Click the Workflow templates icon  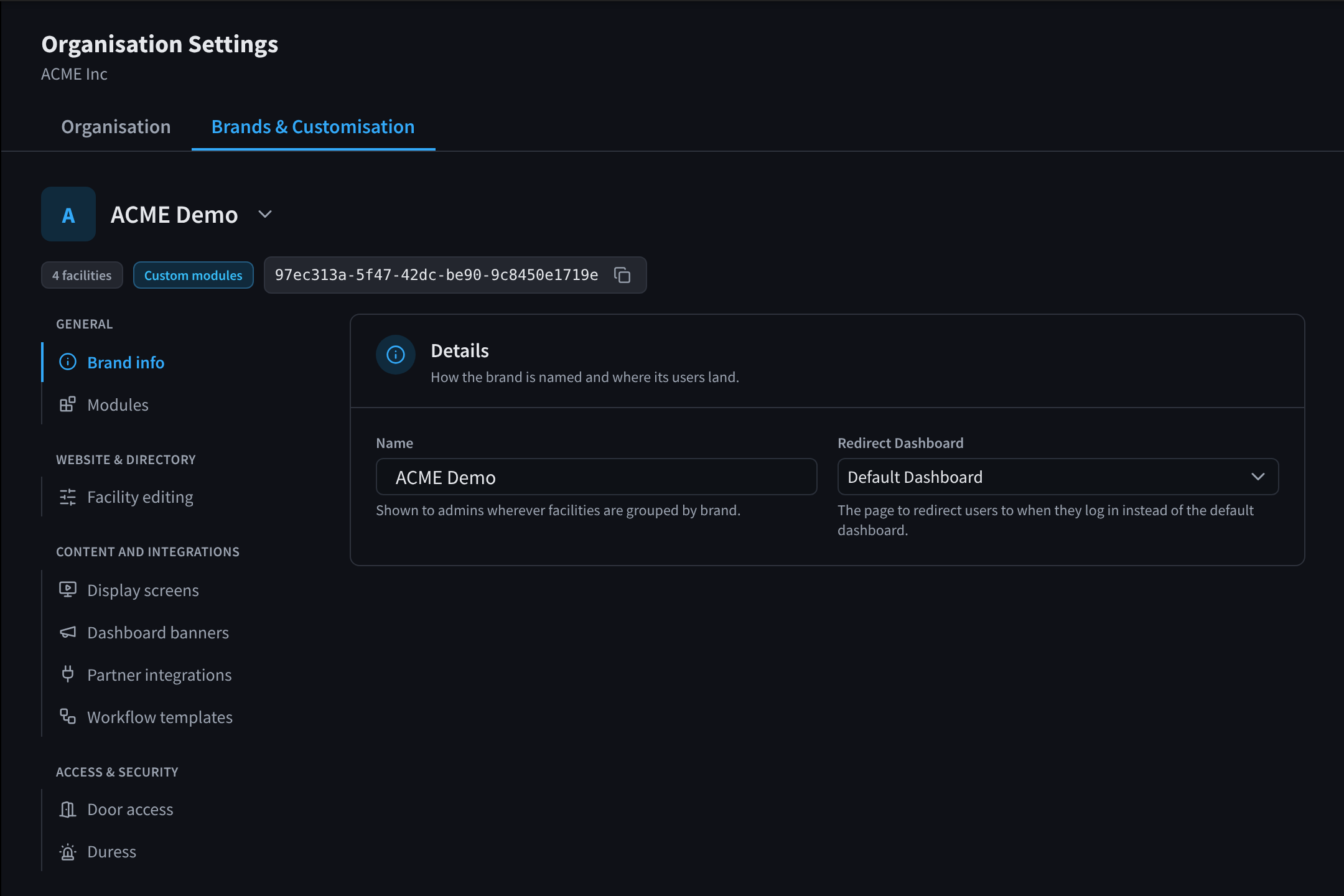point(68,717)
